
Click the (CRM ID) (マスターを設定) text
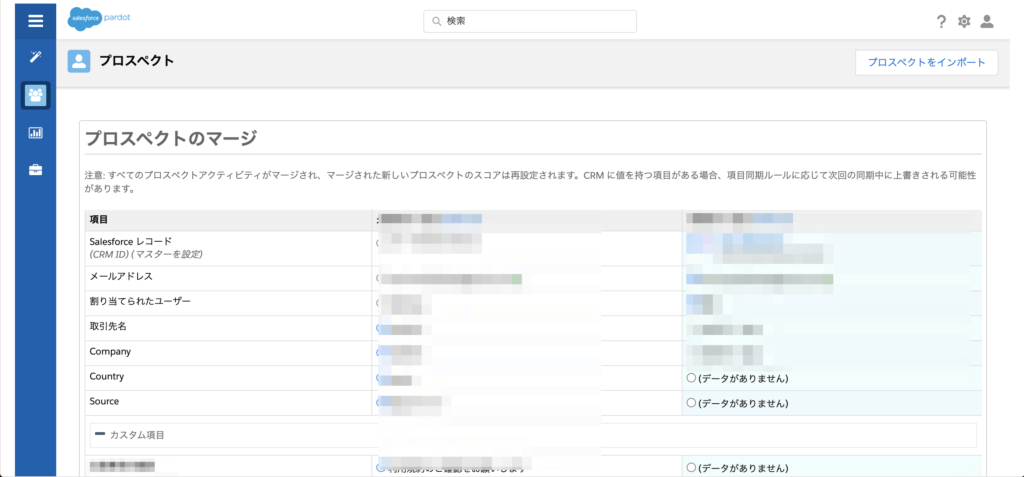[146, 254]
